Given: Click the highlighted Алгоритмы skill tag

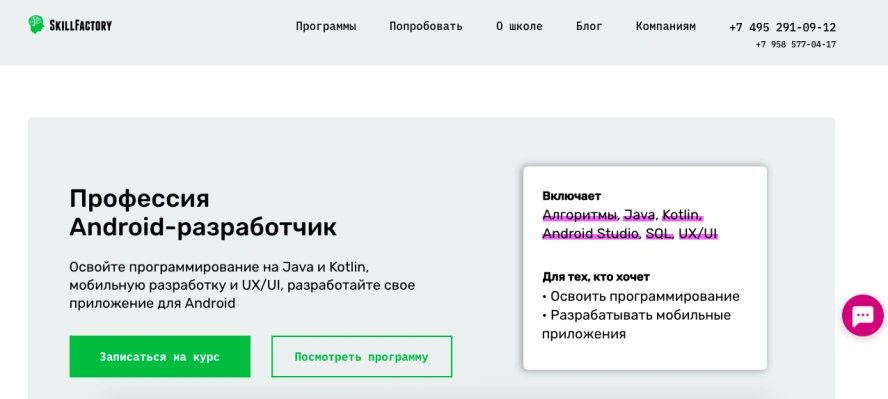Looking at the screenshot, I should (x=580, y=215).
